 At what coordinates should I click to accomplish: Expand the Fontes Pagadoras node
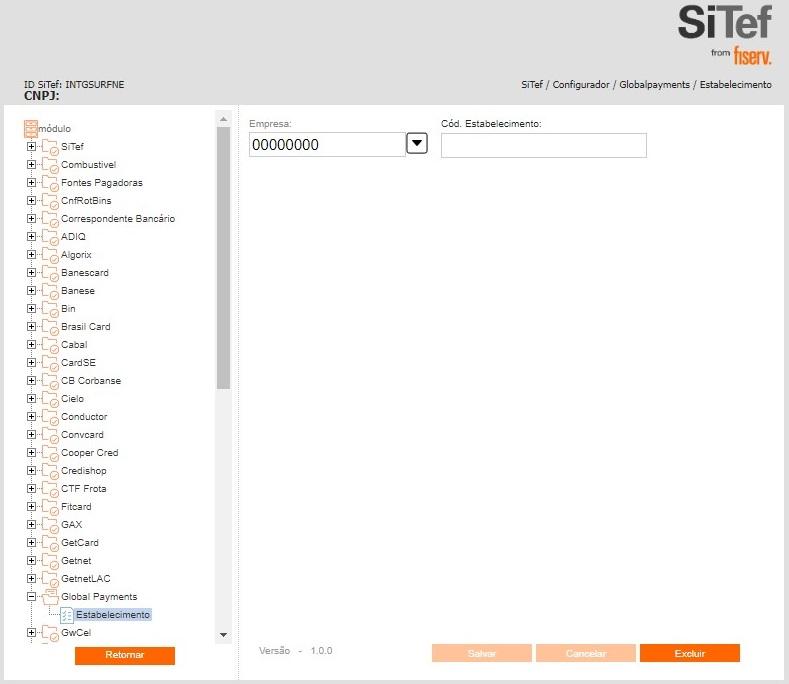pyautogui.click(x=31, y=182)
